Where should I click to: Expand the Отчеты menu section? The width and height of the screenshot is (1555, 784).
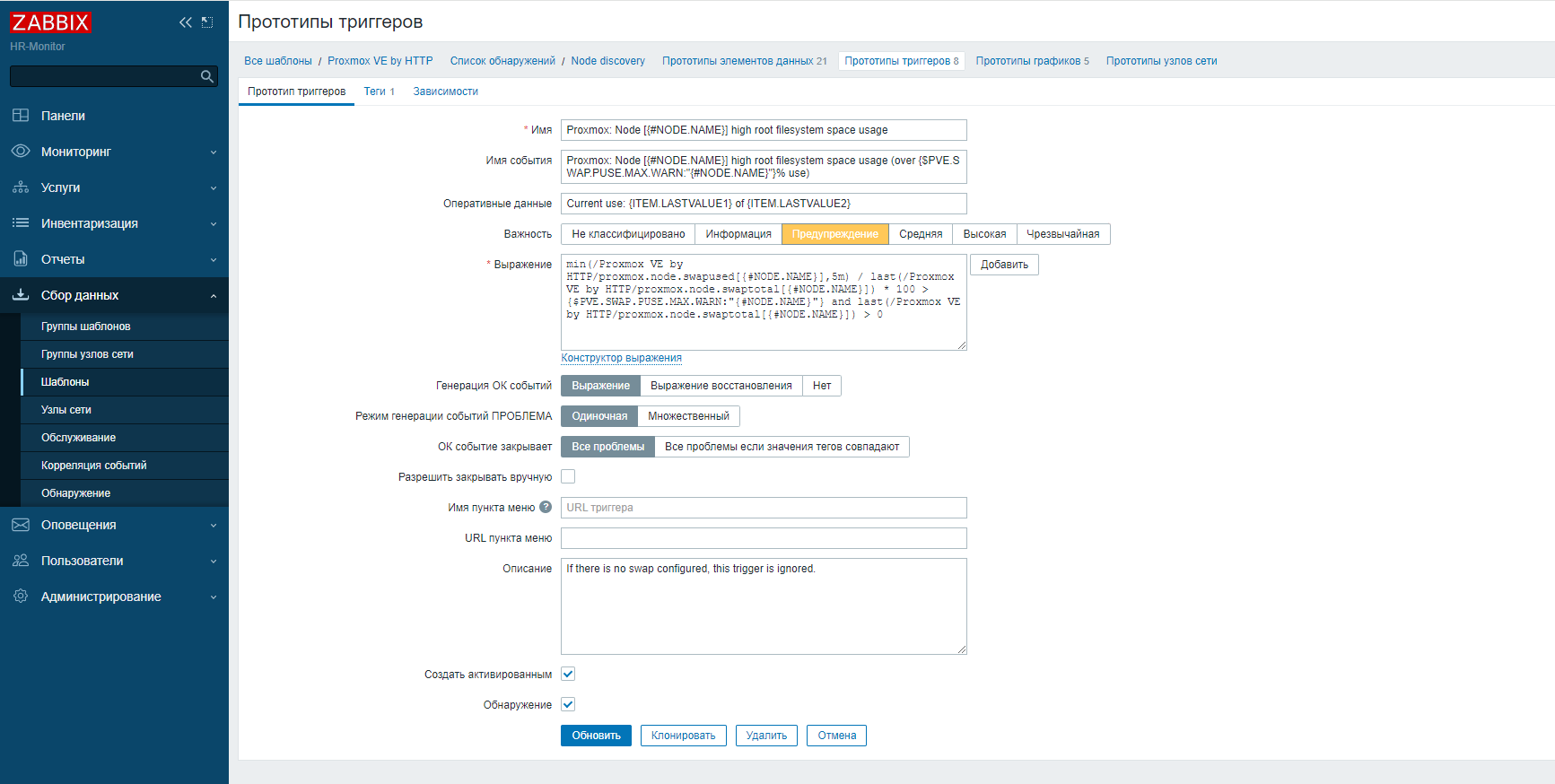pos(214,260)
